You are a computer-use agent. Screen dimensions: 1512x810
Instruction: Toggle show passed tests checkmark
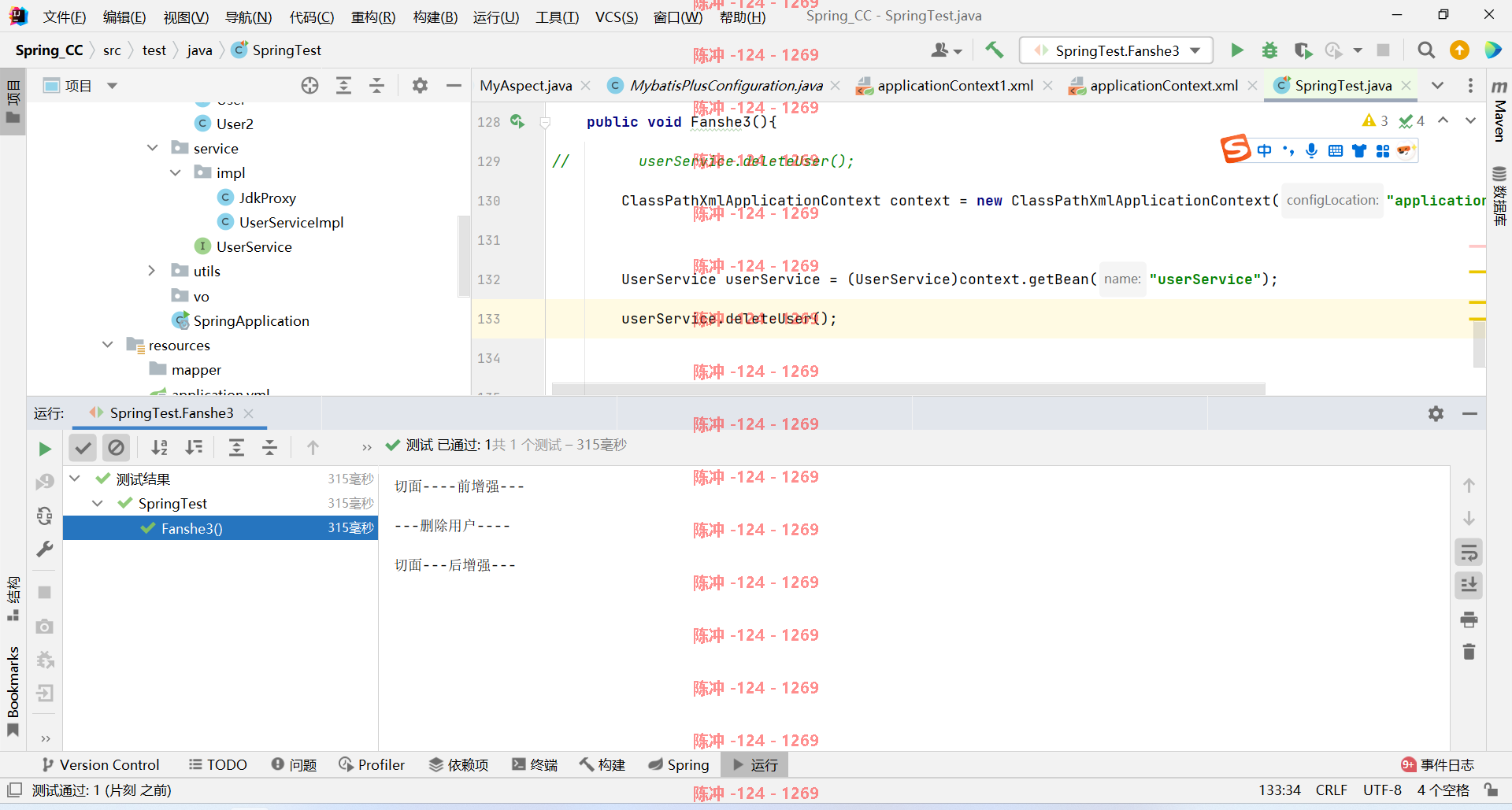83,448
